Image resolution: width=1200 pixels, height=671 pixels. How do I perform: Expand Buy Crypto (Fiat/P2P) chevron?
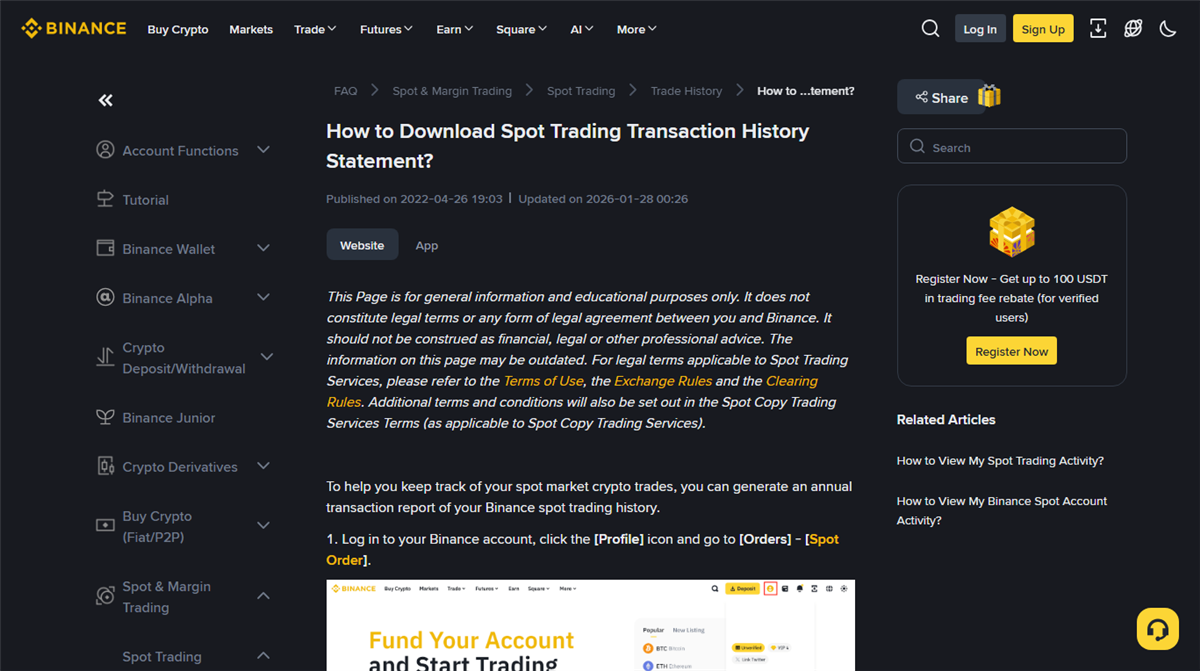(263, 525)
